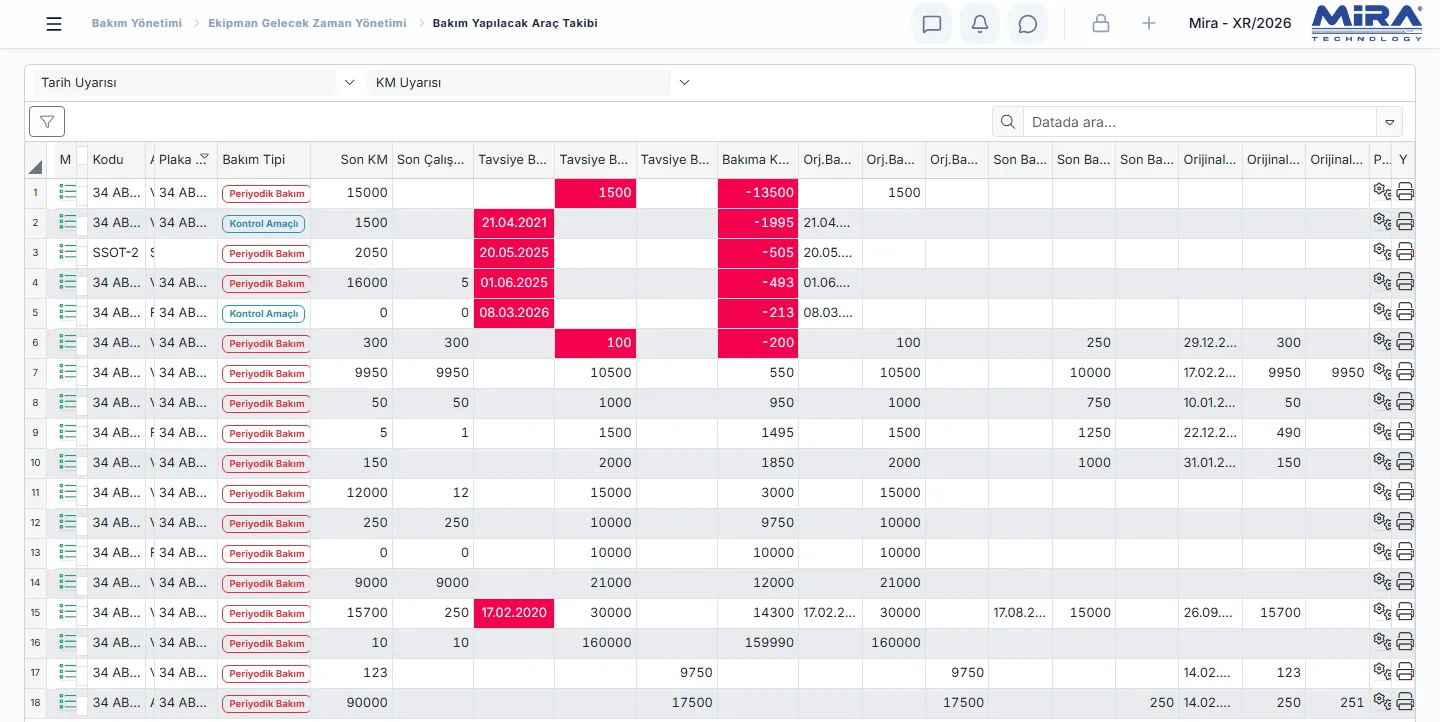The image size is (1440, 722).
Task: Open list icon for row 1
Action: 68,192
